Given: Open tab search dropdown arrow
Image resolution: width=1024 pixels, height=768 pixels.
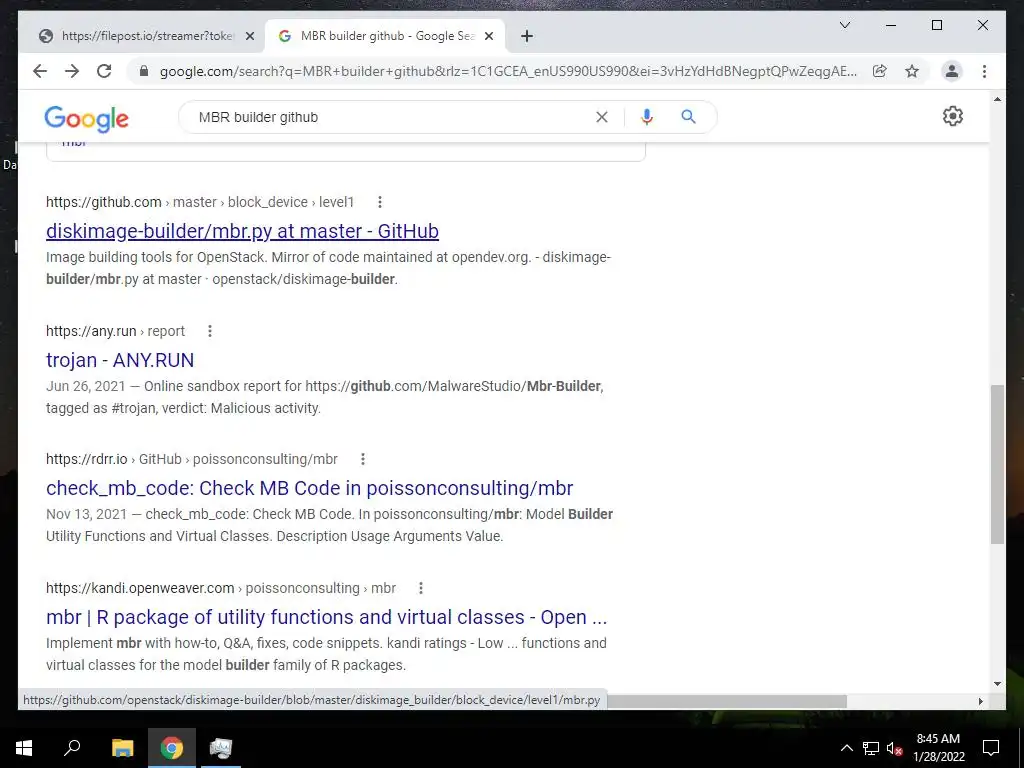Looking at the screenshot, I should coord(844,25).
